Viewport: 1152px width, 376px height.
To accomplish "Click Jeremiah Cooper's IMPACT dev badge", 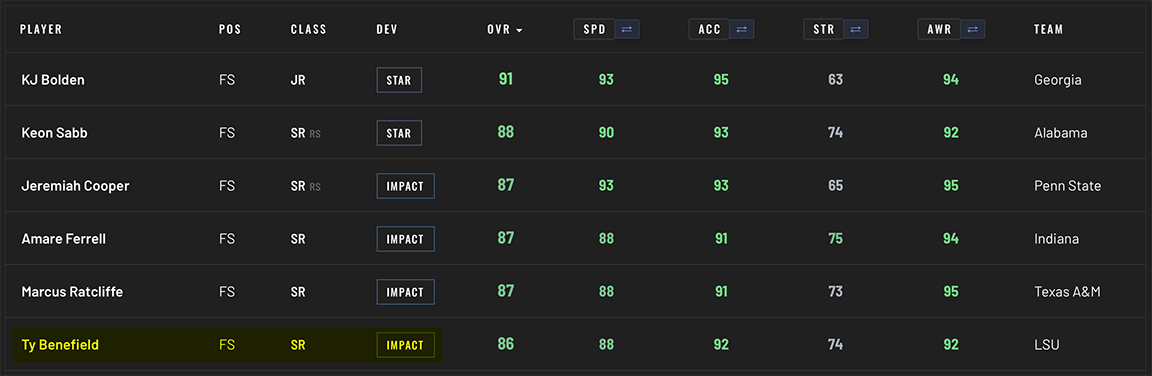I will [406, 186].
